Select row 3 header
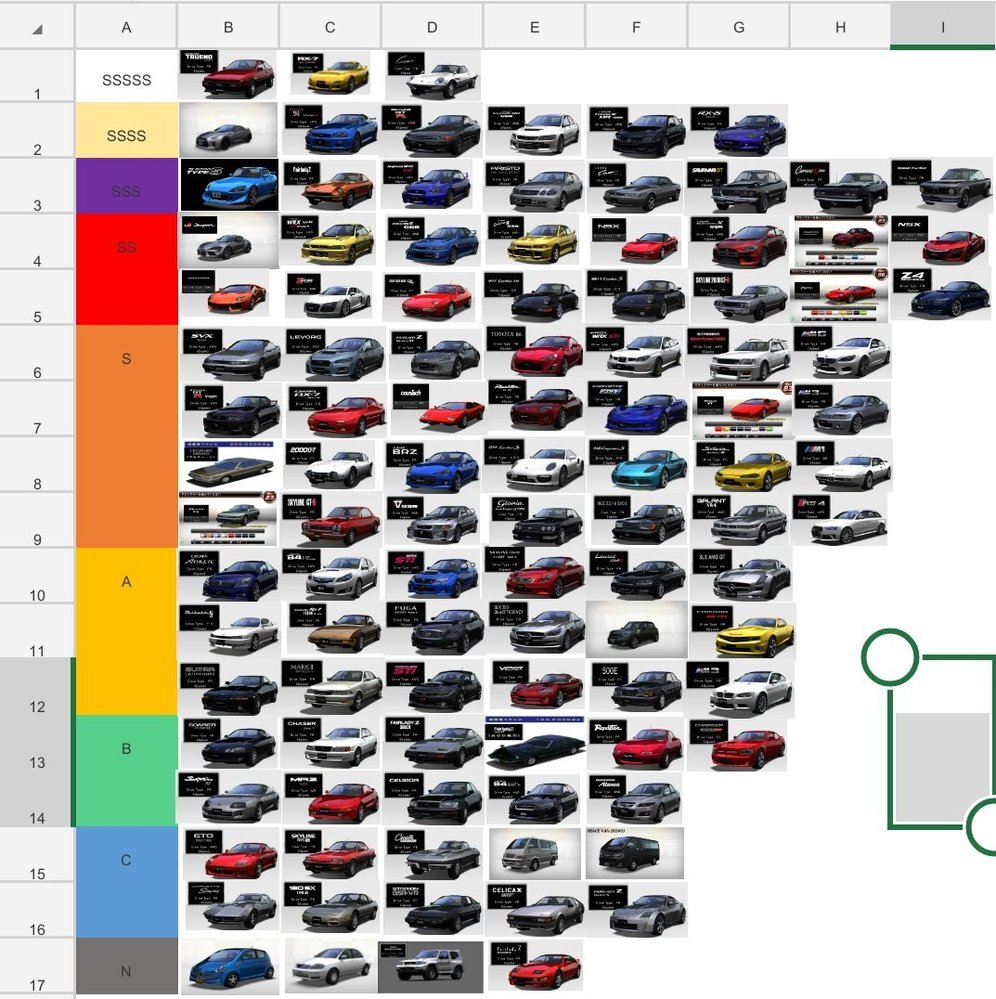The height and width of the screenshot is (999, 996). click(x=37, y=186)
